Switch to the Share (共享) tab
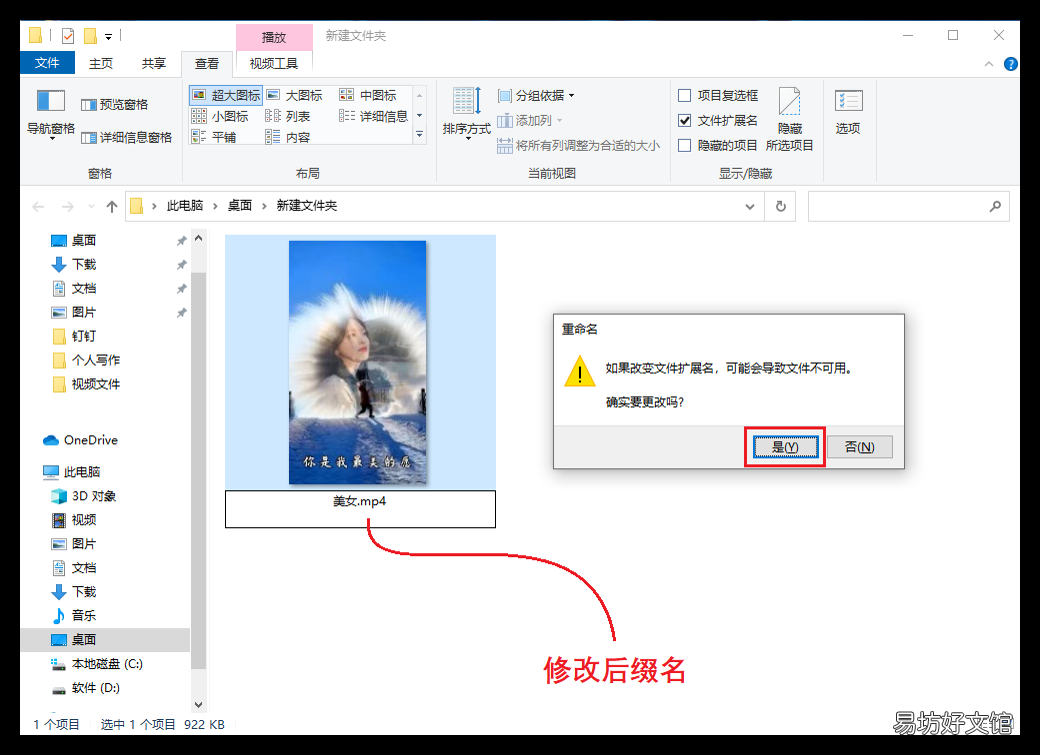 pos(154,63)
